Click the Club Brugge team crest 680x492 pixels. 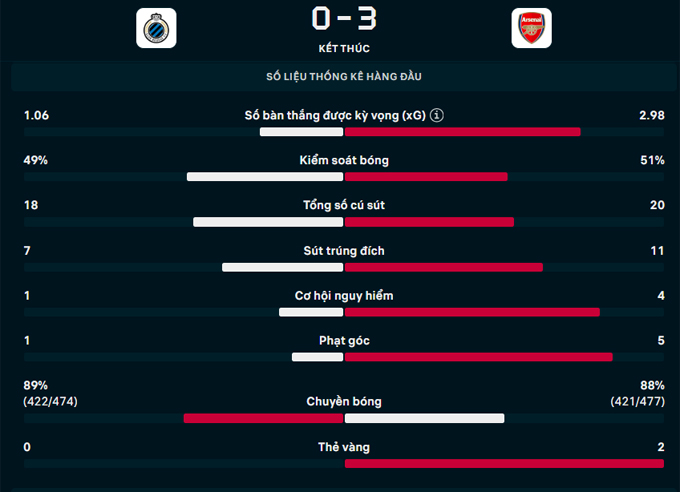tap(156, 28)
